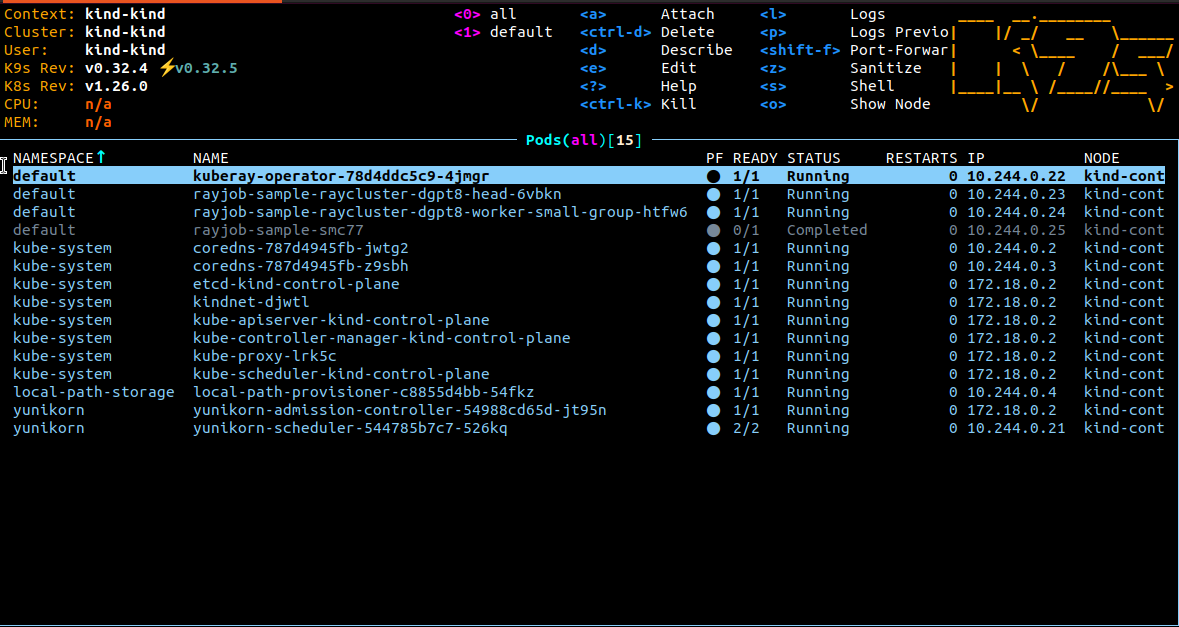Click the Pods(all)[15] table title

[x=584, y=140]
